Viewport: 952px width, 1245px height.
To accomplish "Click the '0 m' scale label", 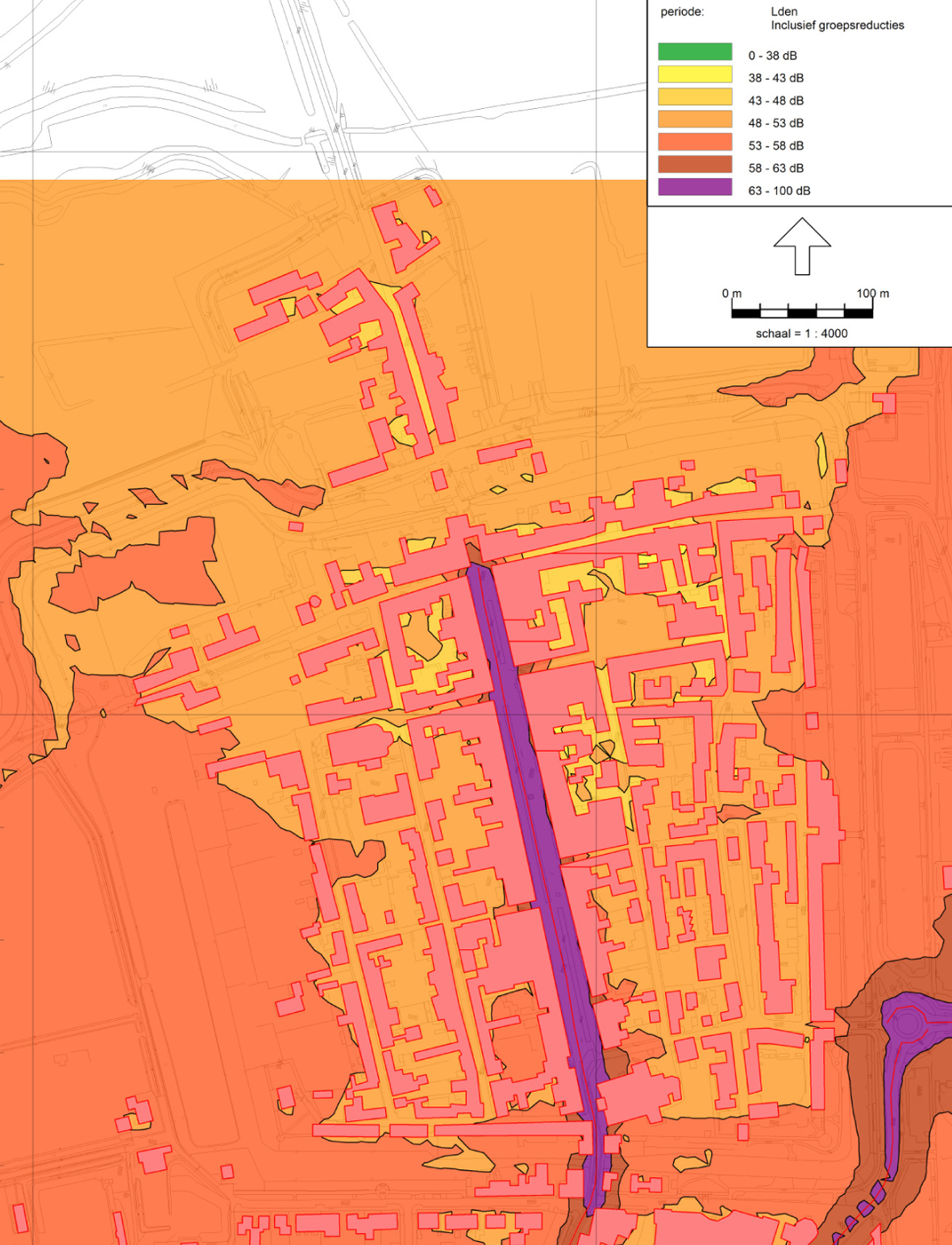I will coord(731,294).
